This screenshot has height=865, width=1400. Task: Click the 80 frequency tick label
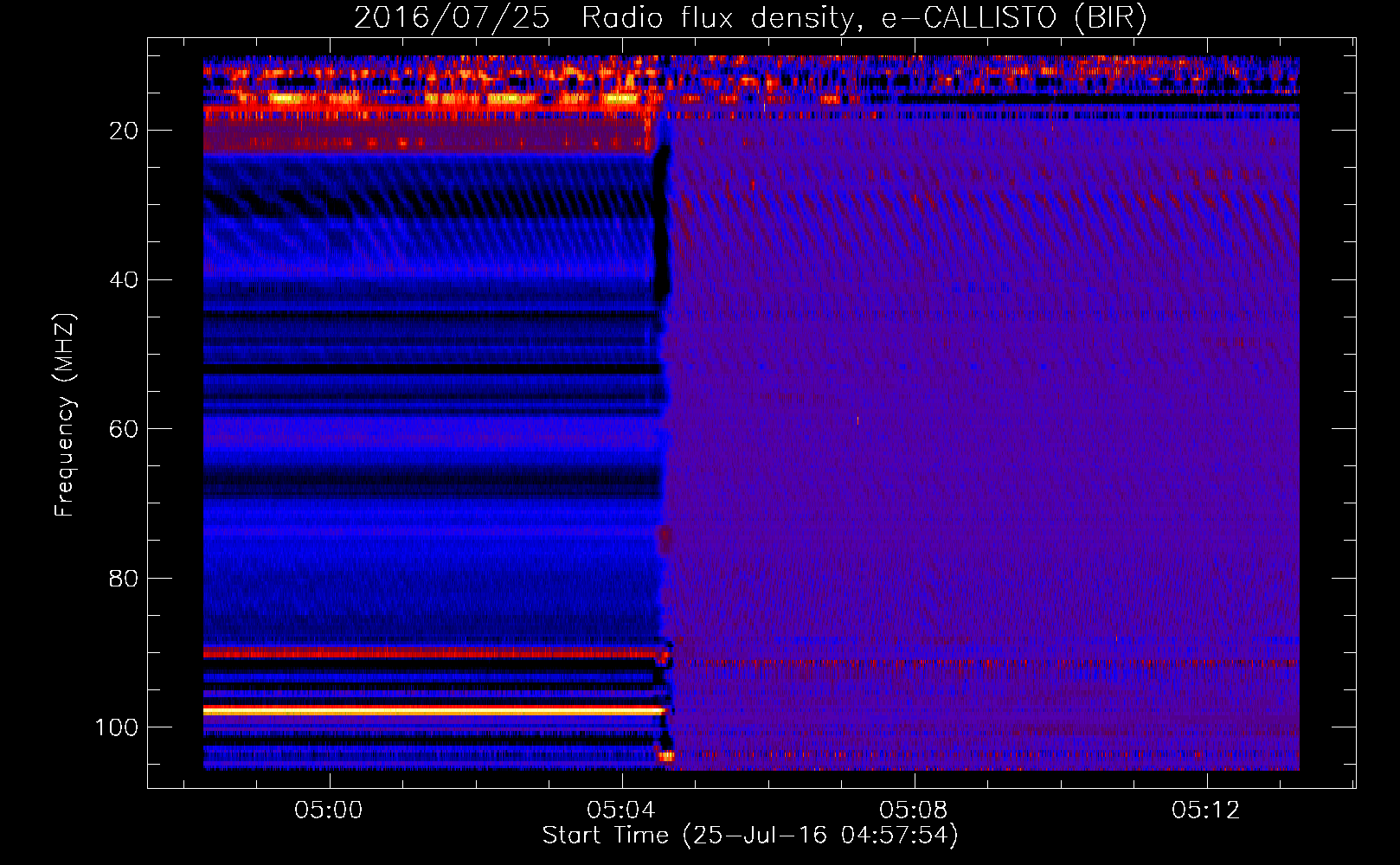coord(124,579)
